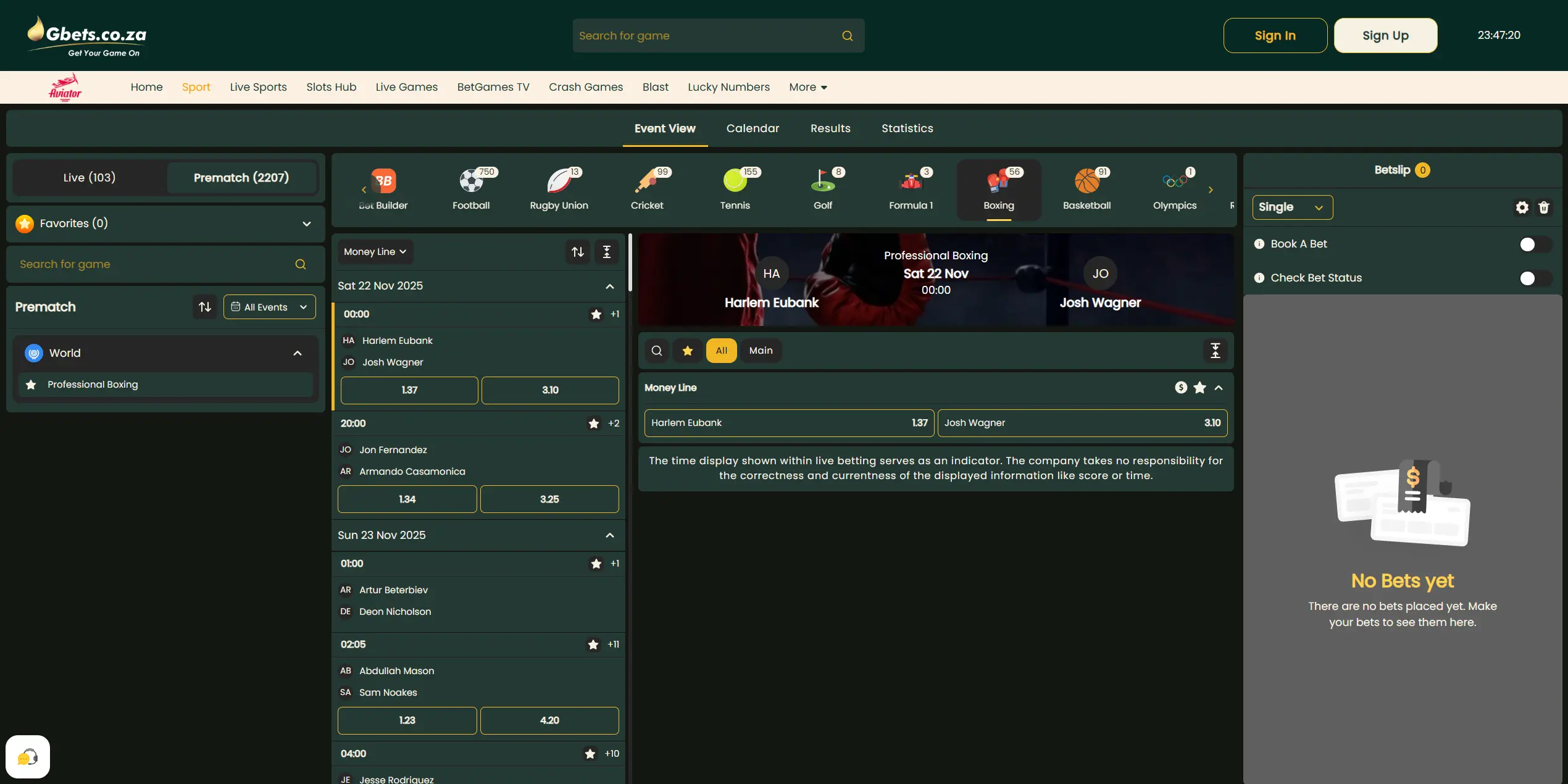Open the More navigation menu
The height and width of the screenshot is (784, 1568).
[x=807, y=87]
